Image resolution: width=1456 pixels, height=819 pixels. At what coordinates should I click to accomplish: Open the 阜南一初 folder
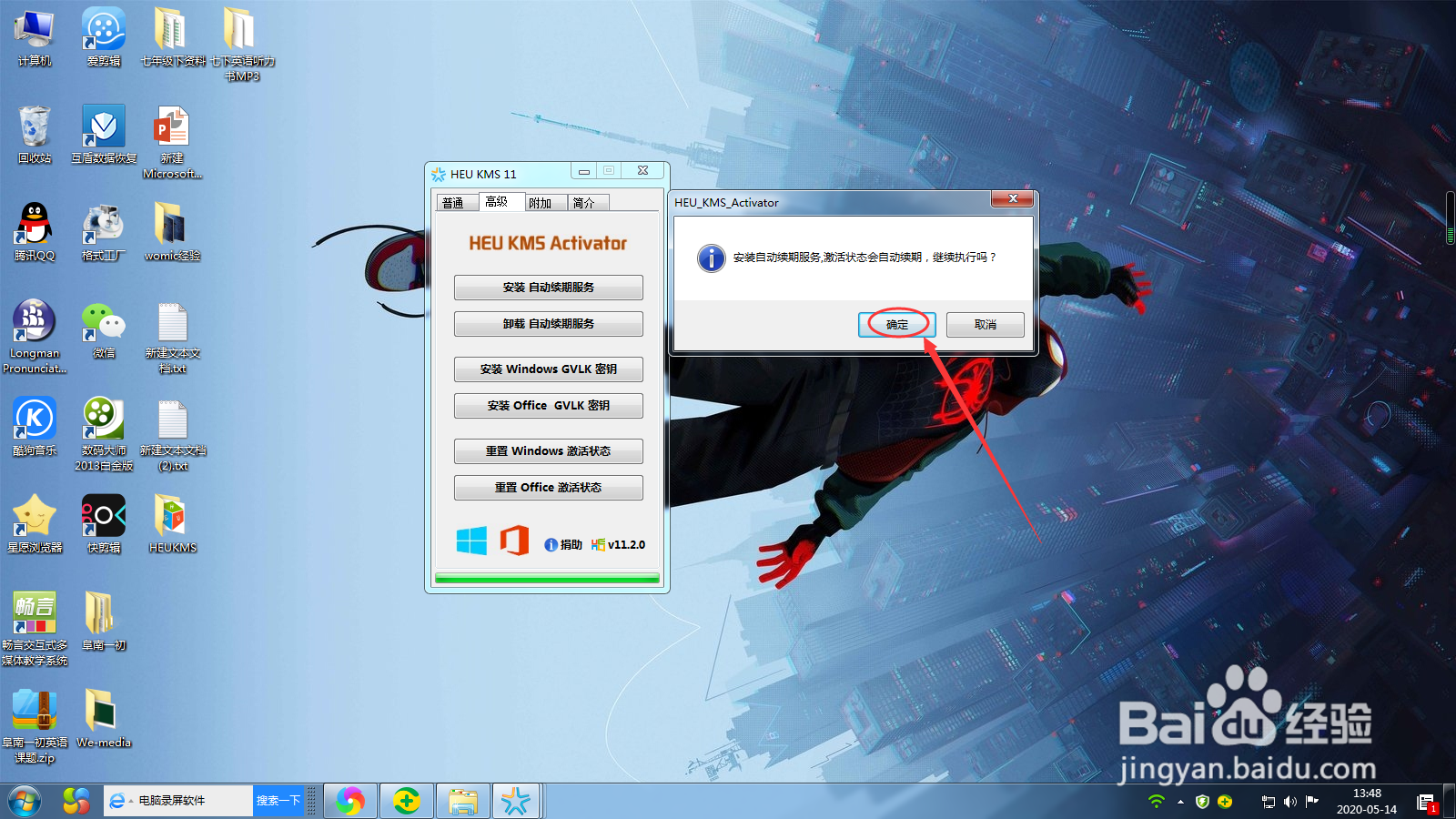tap(104, 622)
